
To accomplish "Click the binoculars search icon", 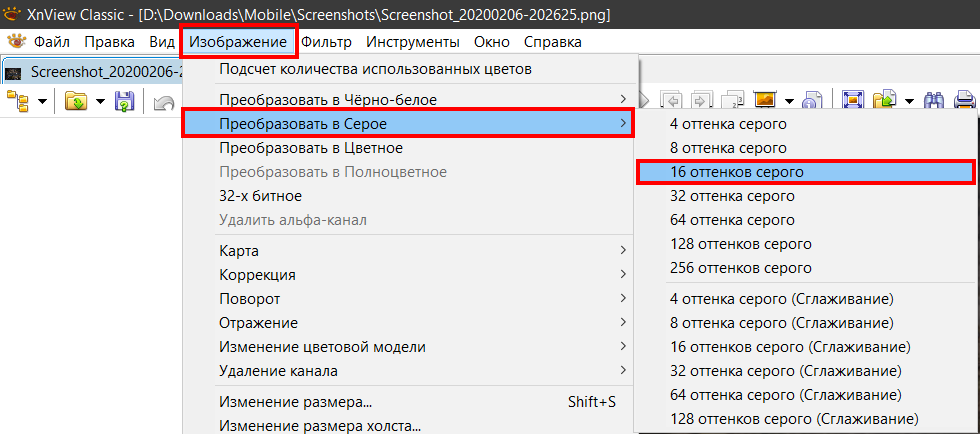I will (x=934, y=100).
